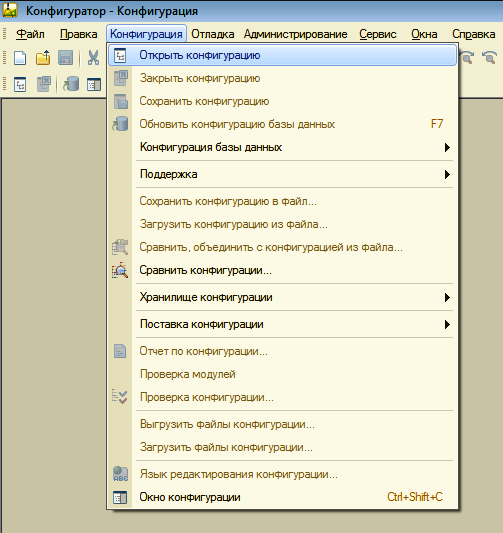Select Открыть конфигурацию menu entry
503x533 pixels.
click(282, 55)
